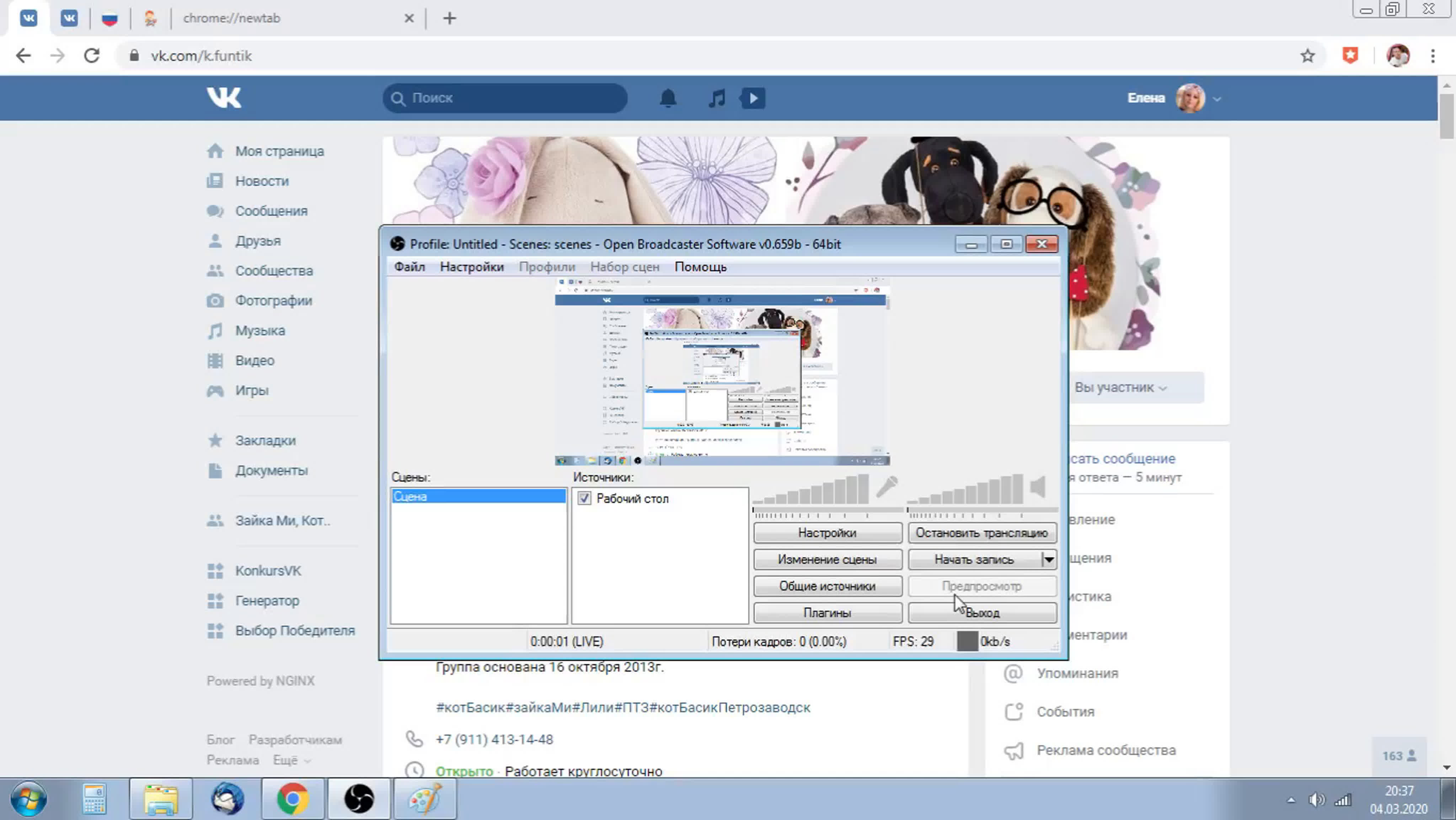Expand the Начать запись dropdown arrow
This screenshot has height=820, width=1456.
[x=1049, y=559]
